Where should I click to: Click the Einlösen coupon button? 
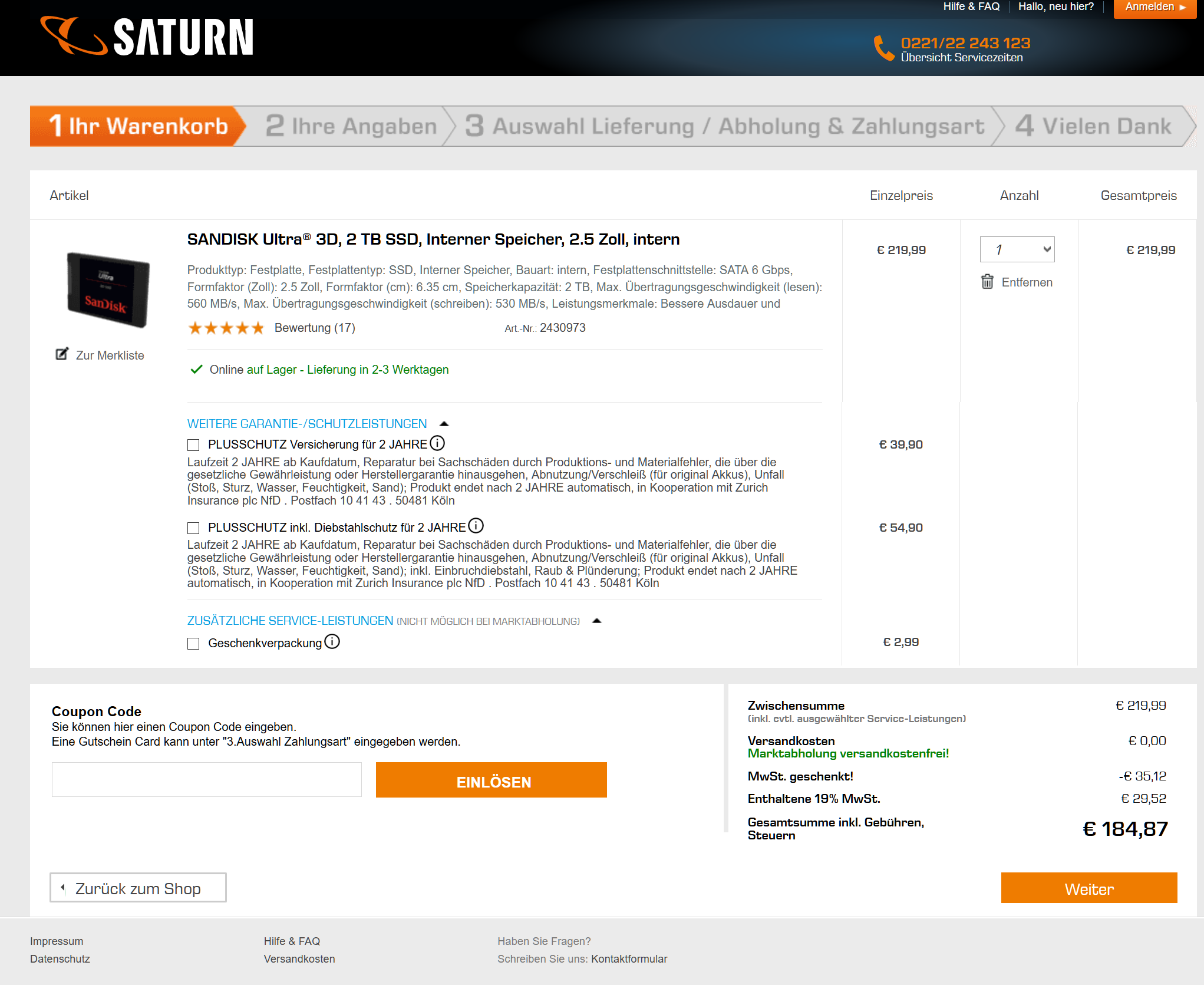[491, 780]
